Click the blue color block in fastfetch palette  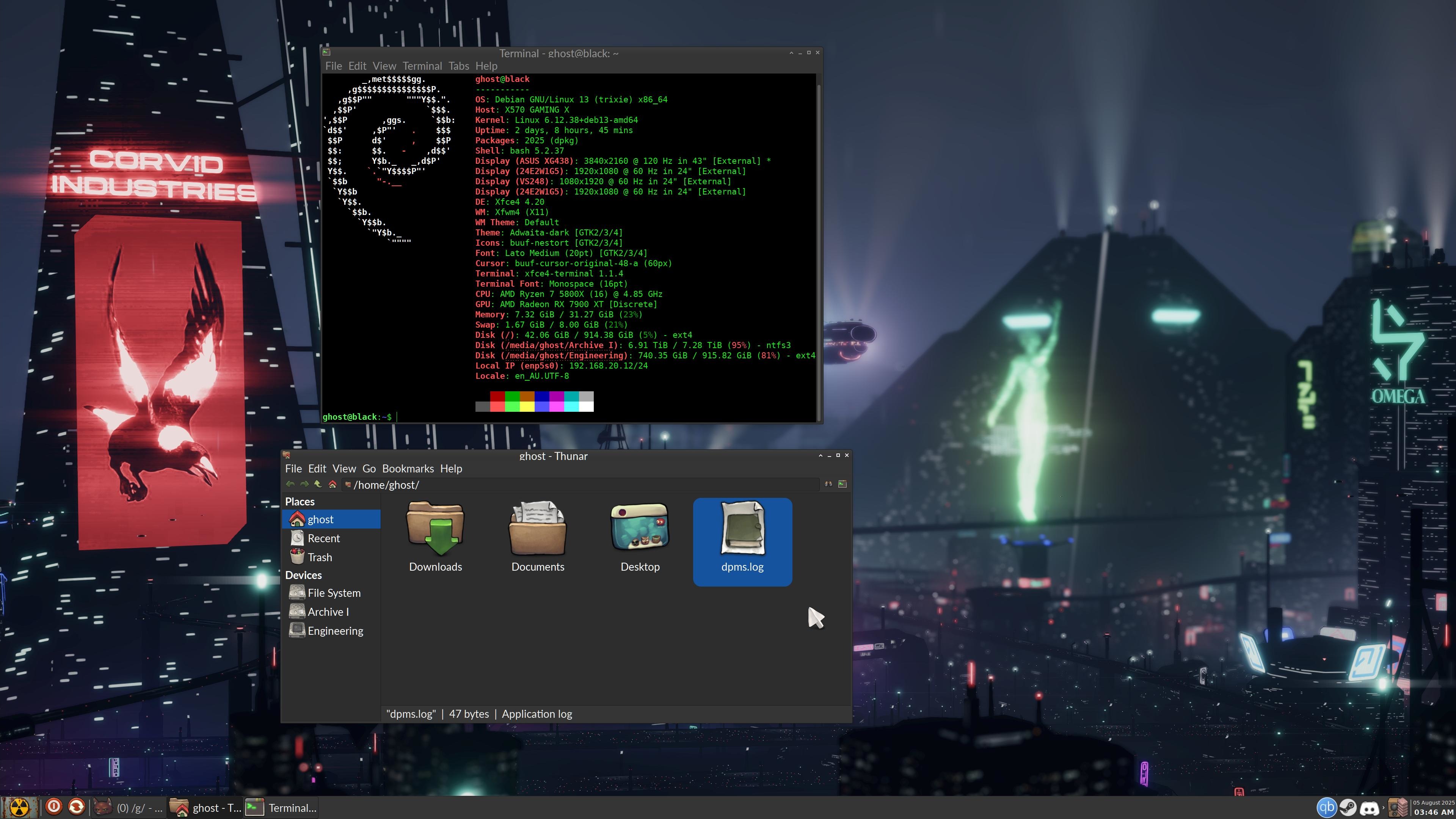541,396
